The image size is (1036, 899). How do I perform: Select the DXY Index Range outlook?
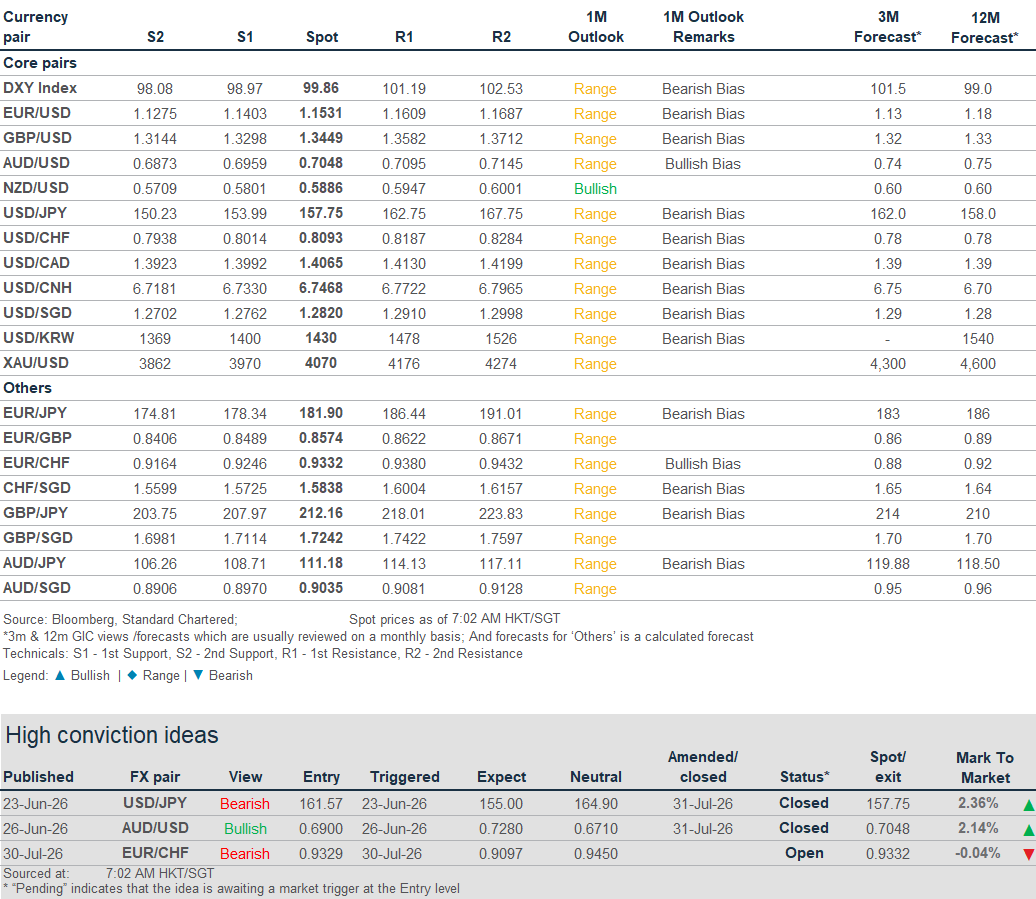tap(595, 89)
